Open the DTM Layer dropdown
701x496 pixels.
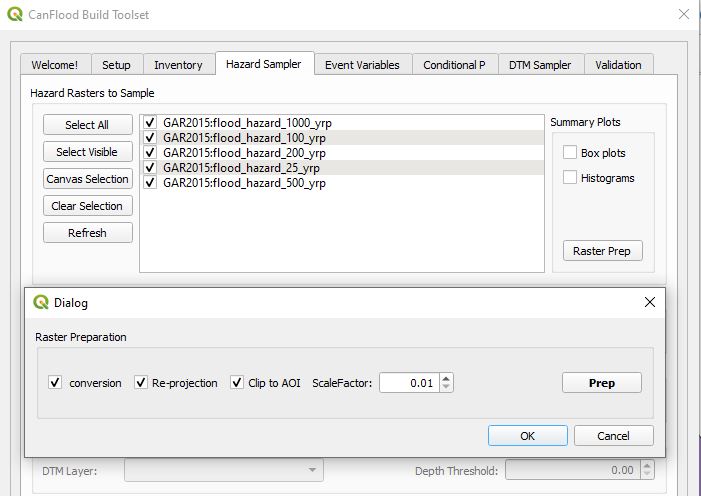tap(224, 470)
